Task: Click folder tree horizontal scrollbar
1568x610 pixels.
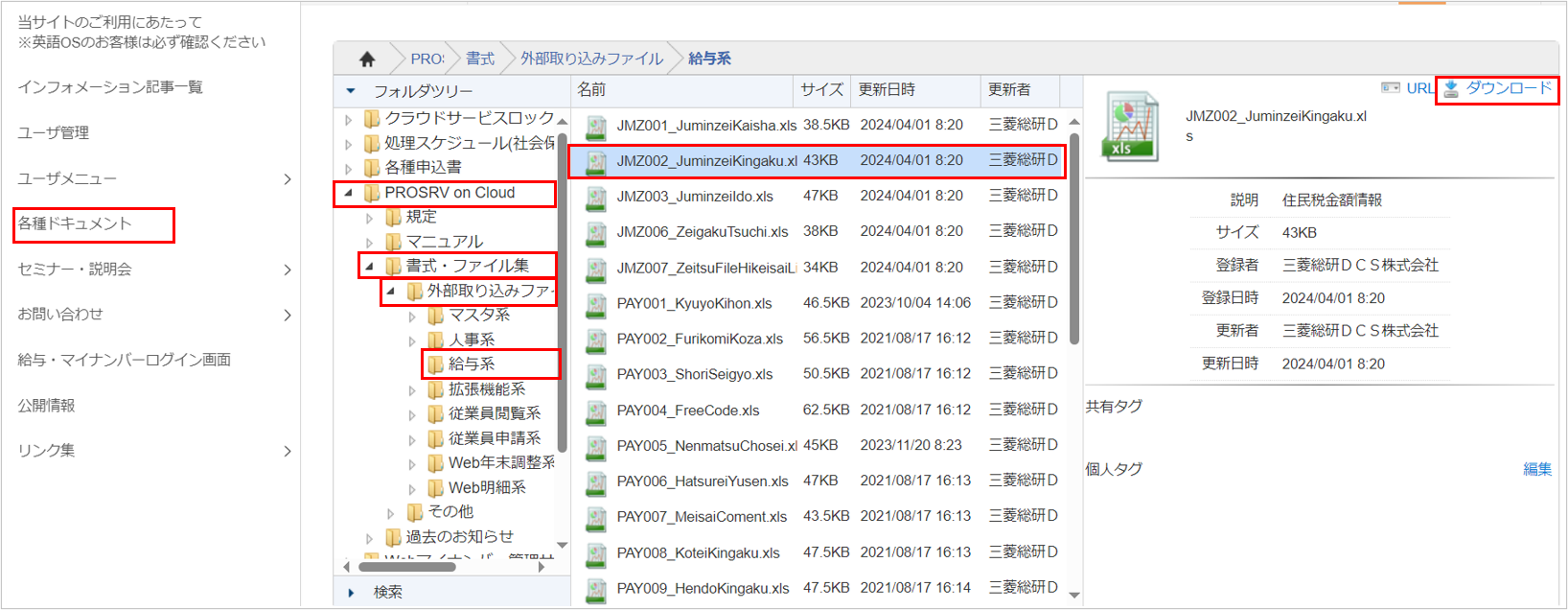Action: coord(406,567)
